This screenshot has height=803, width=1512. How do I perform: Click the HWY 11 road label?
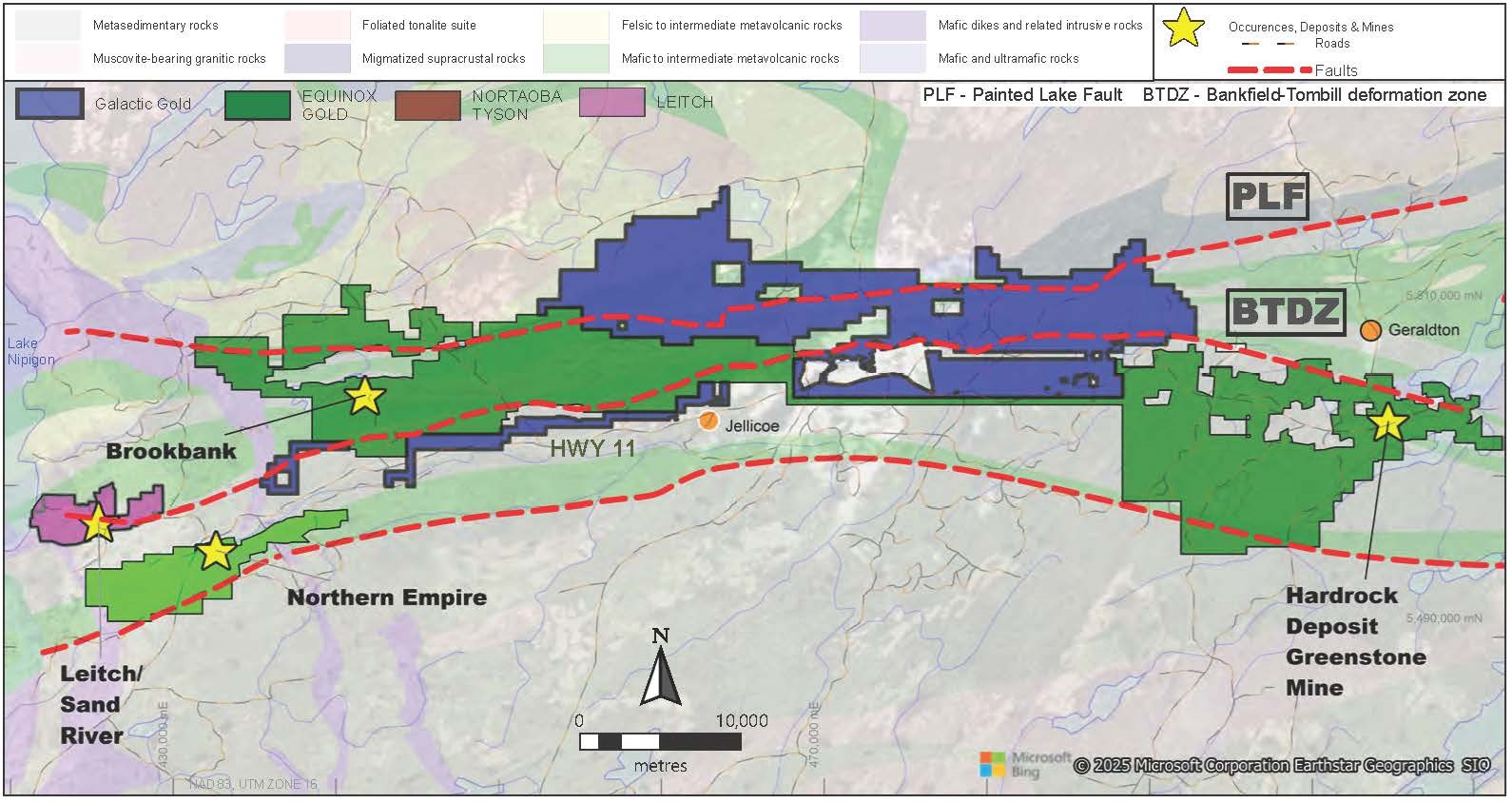tap(591, 448)
